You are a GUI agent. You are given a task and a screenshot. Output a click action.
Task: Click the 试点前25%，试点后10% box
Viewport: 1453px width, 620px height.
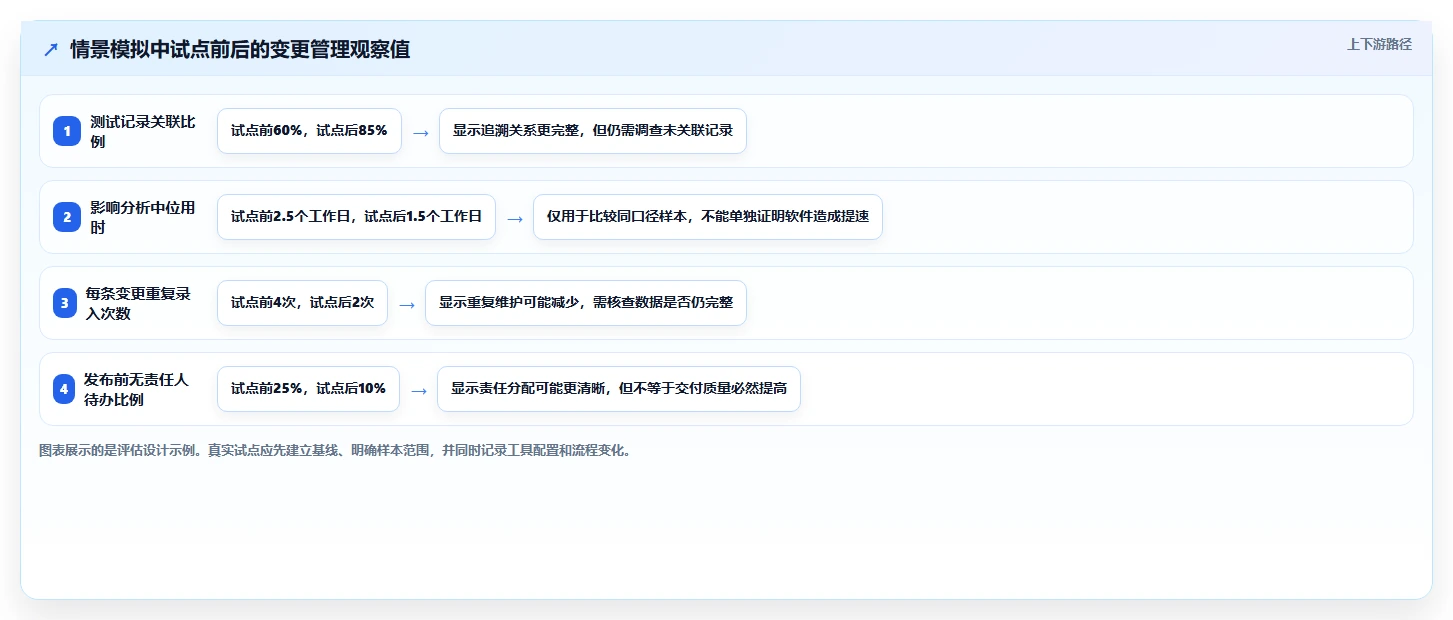308,389
